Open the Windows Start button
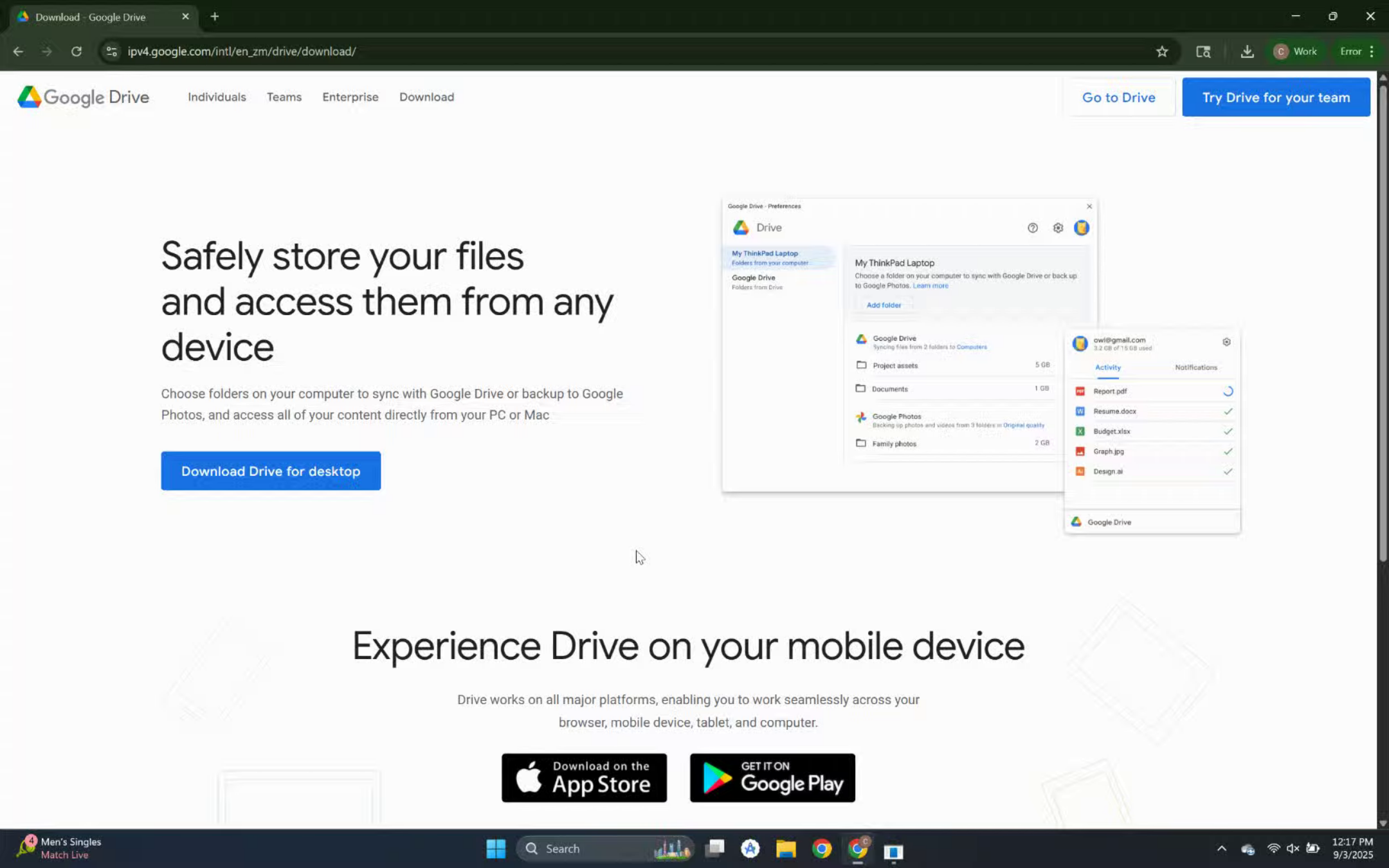 (x=496, y=849)
